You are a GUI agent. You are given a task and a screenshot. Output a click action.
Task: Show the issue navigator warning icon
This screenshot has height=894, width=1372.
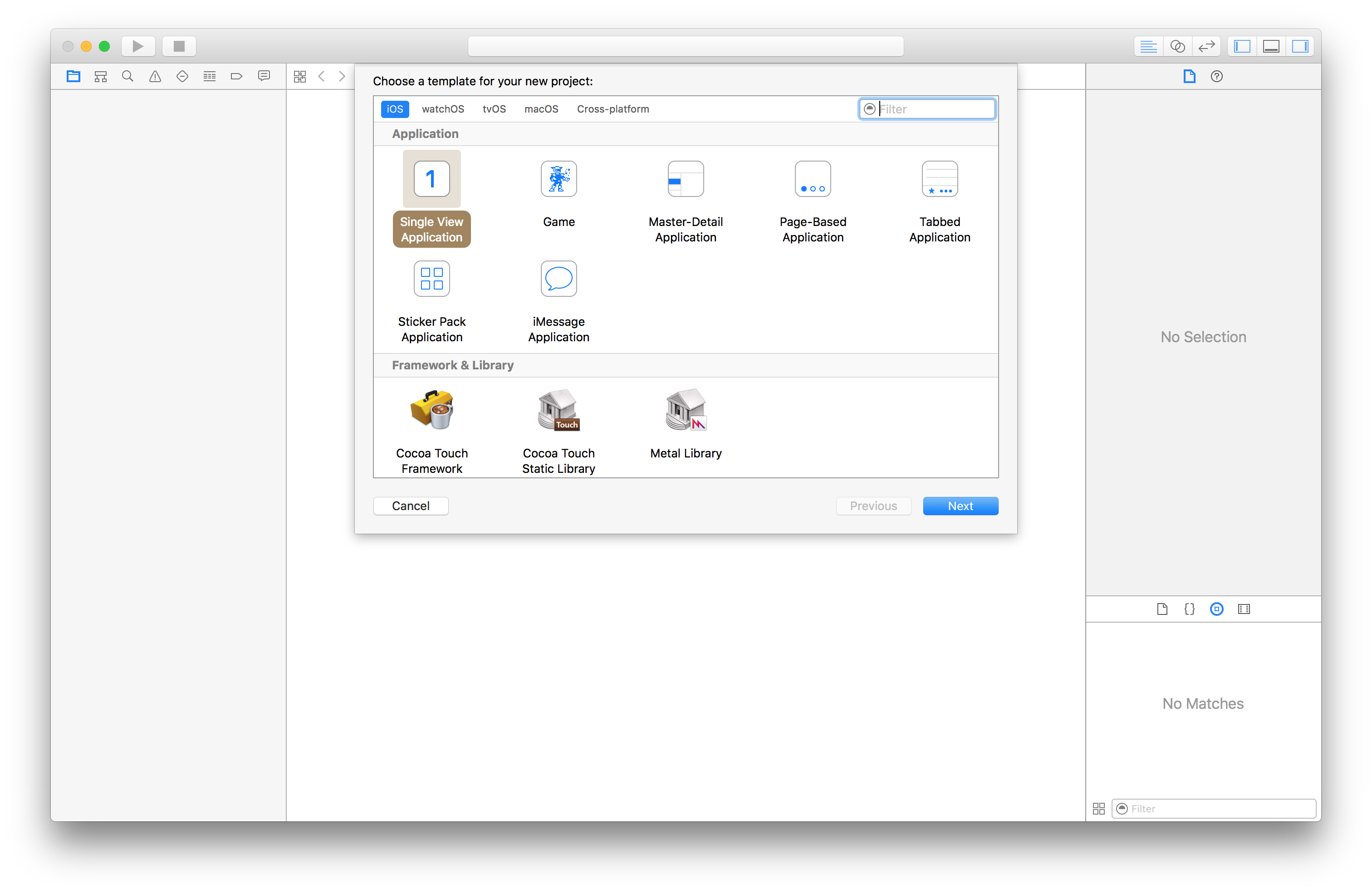click(155, 76)
